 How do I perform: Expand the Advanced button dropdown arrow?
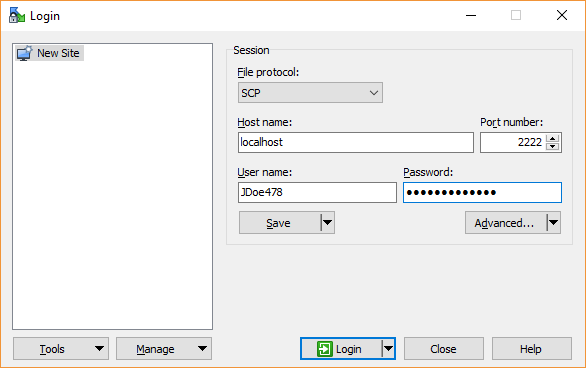tap(553, 223)
